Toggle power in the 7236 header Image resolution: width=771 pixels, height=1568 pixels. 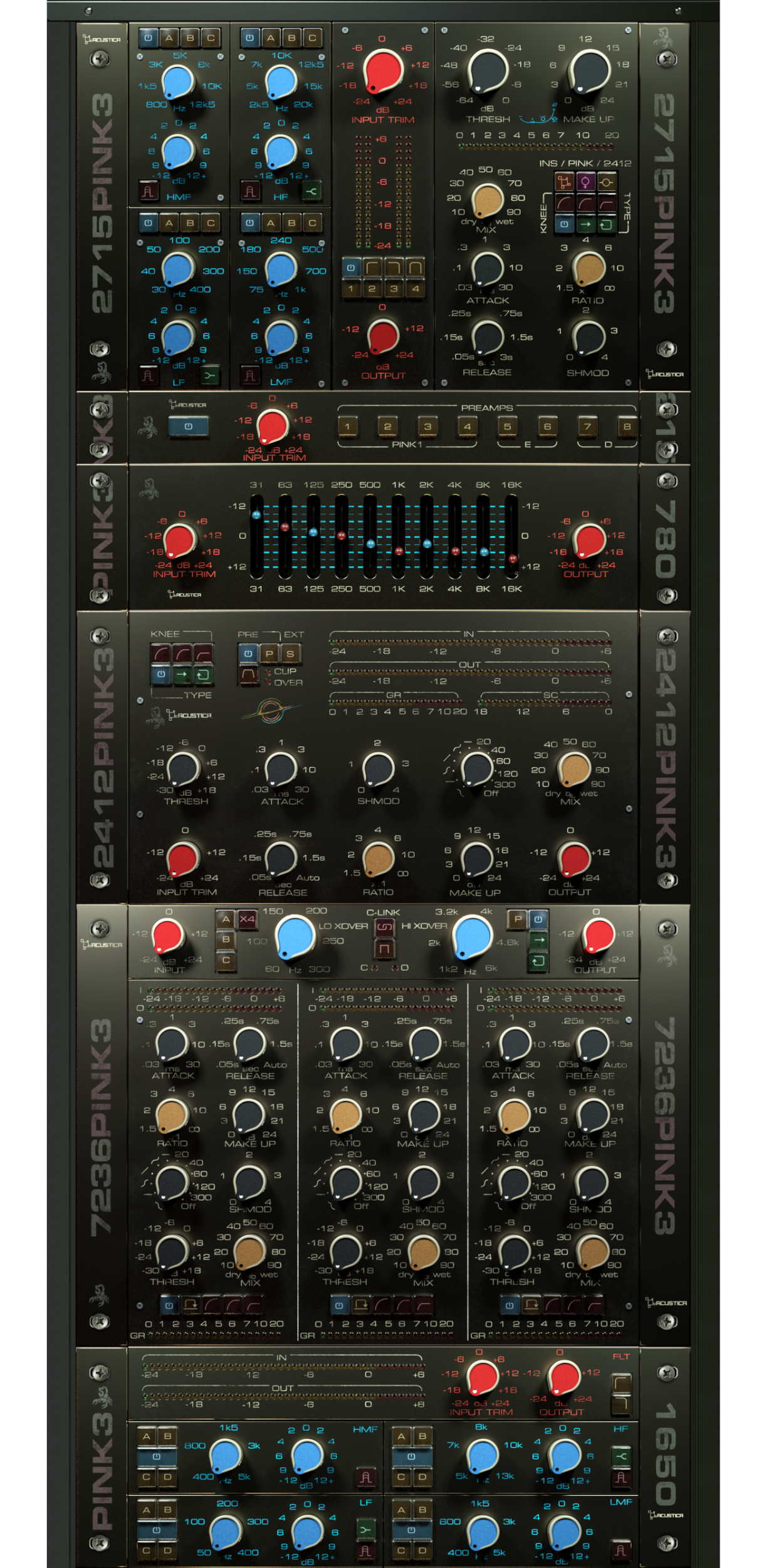point(538,919)
